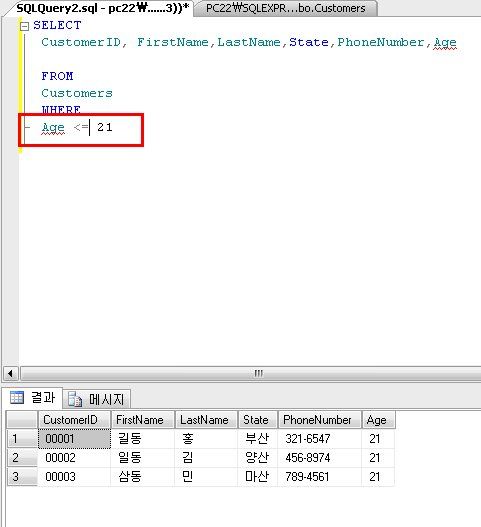Image resolution: width=481 pixels, height=527 pixels.
Task: Click FirstName cell 일동
Action: pyautogui.click(x=143, y=458)
